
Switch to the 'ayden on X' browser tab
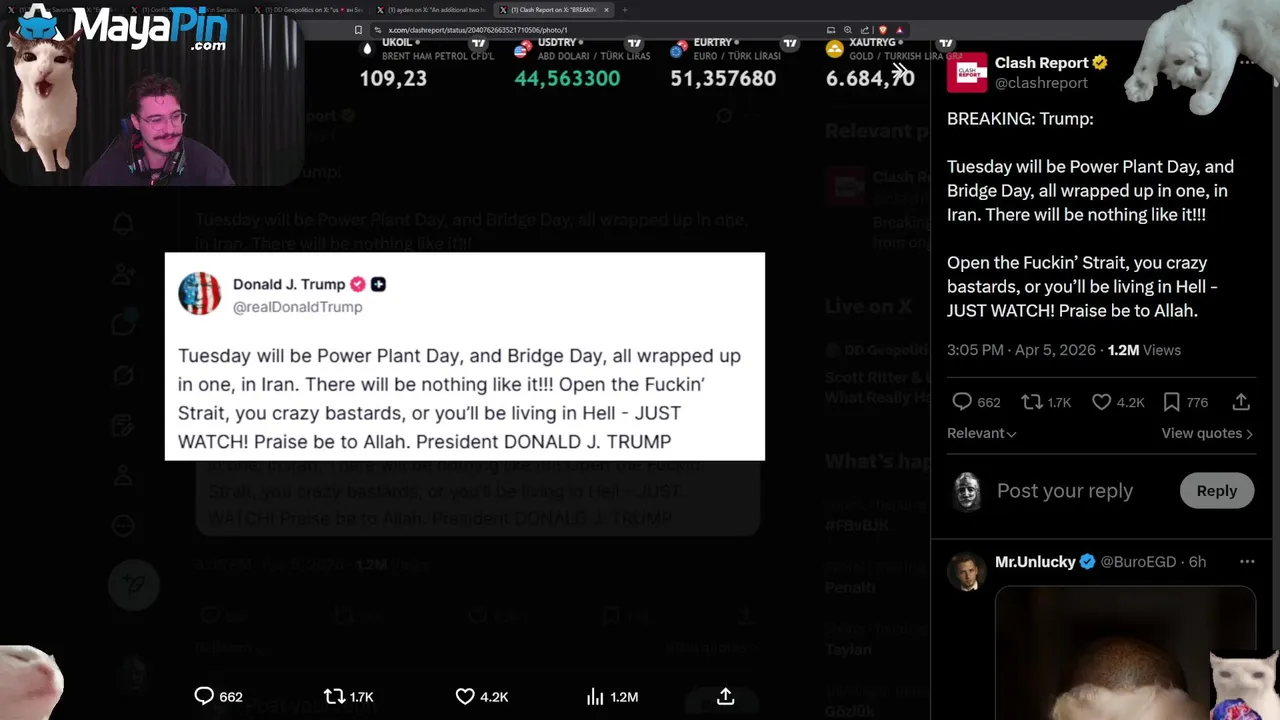coord(435,10)
